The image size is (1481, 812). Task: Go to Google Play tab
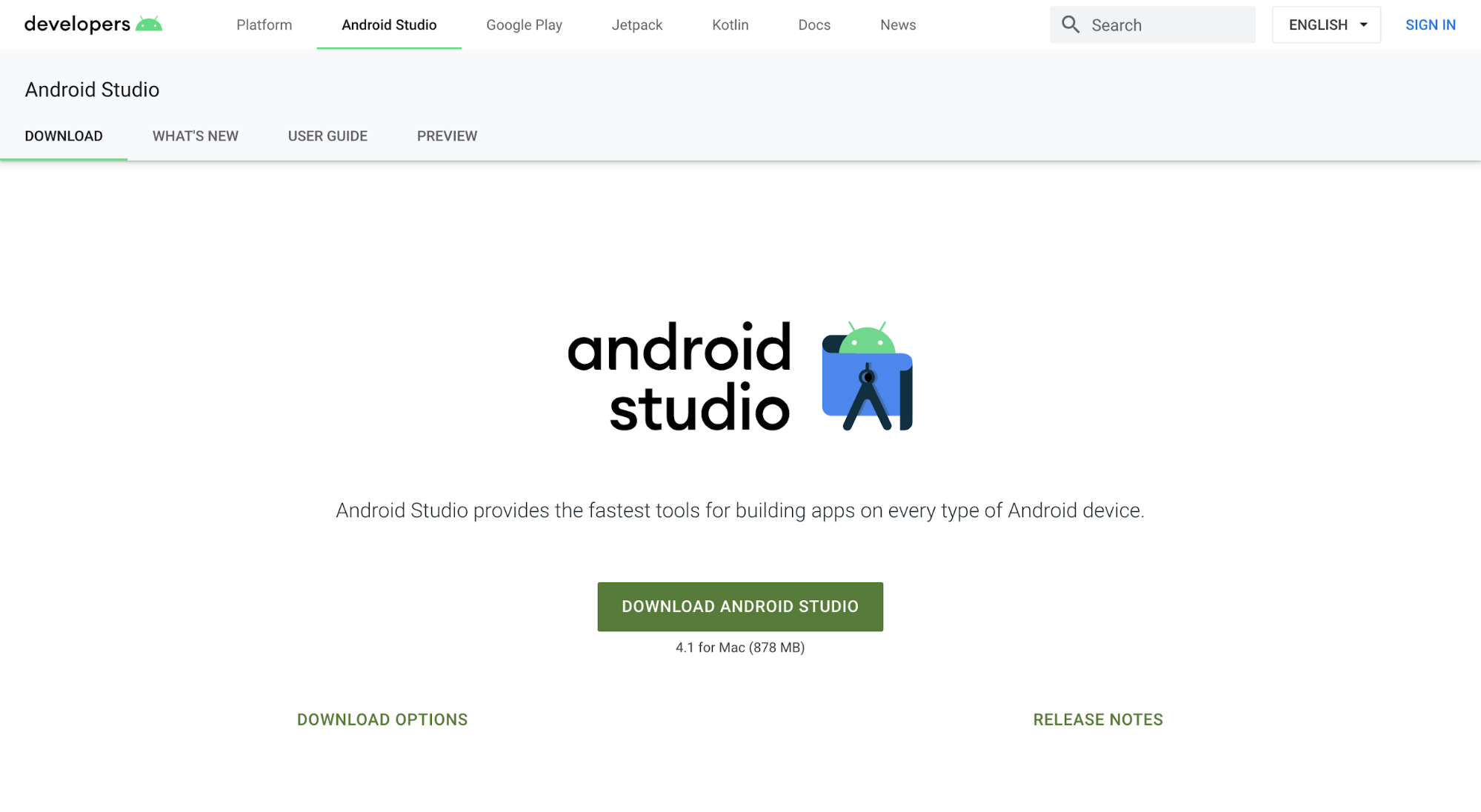pyautogui.click(x=524, y=24)
